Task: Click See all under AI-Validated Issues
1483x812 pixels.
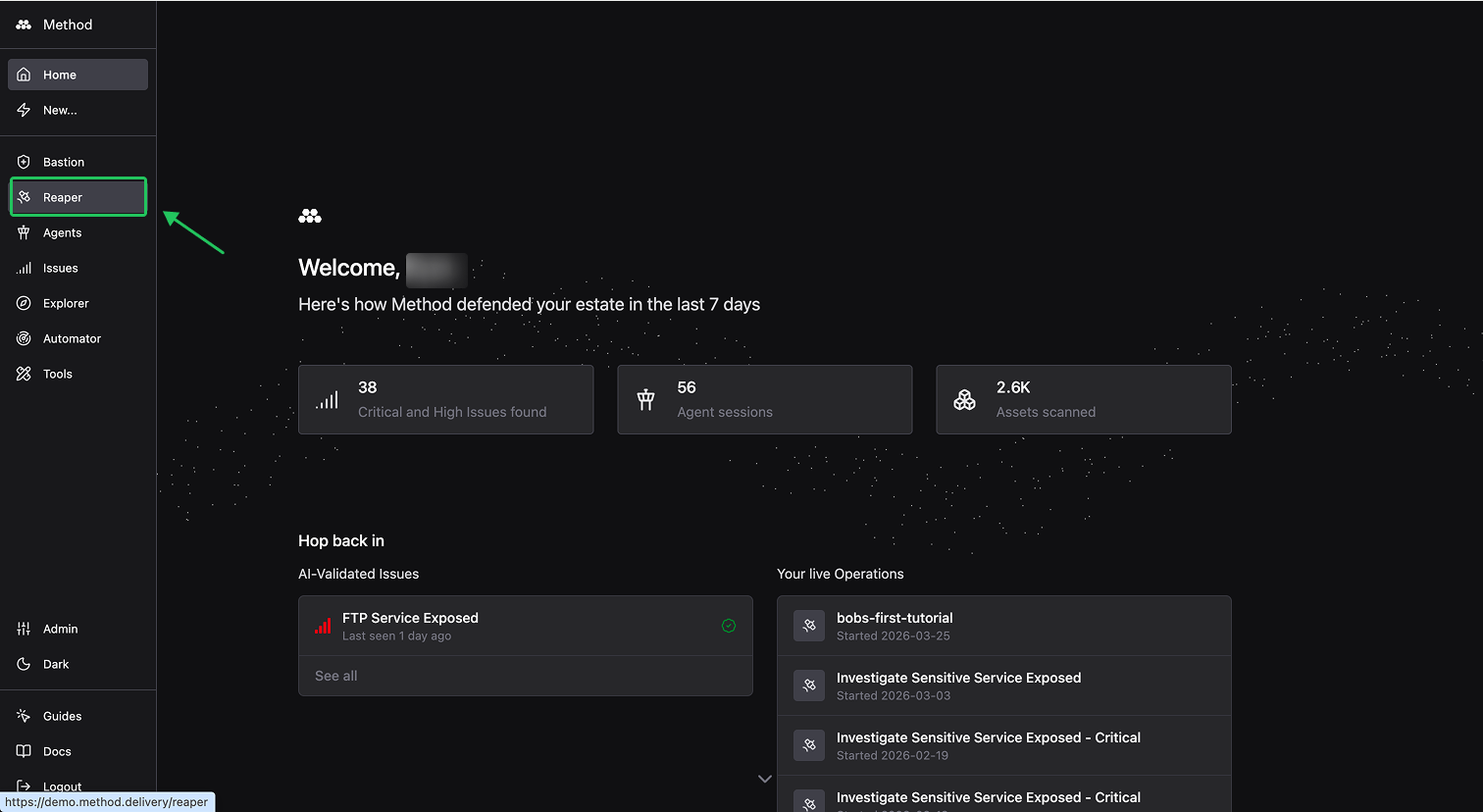Action: point(336,676)
